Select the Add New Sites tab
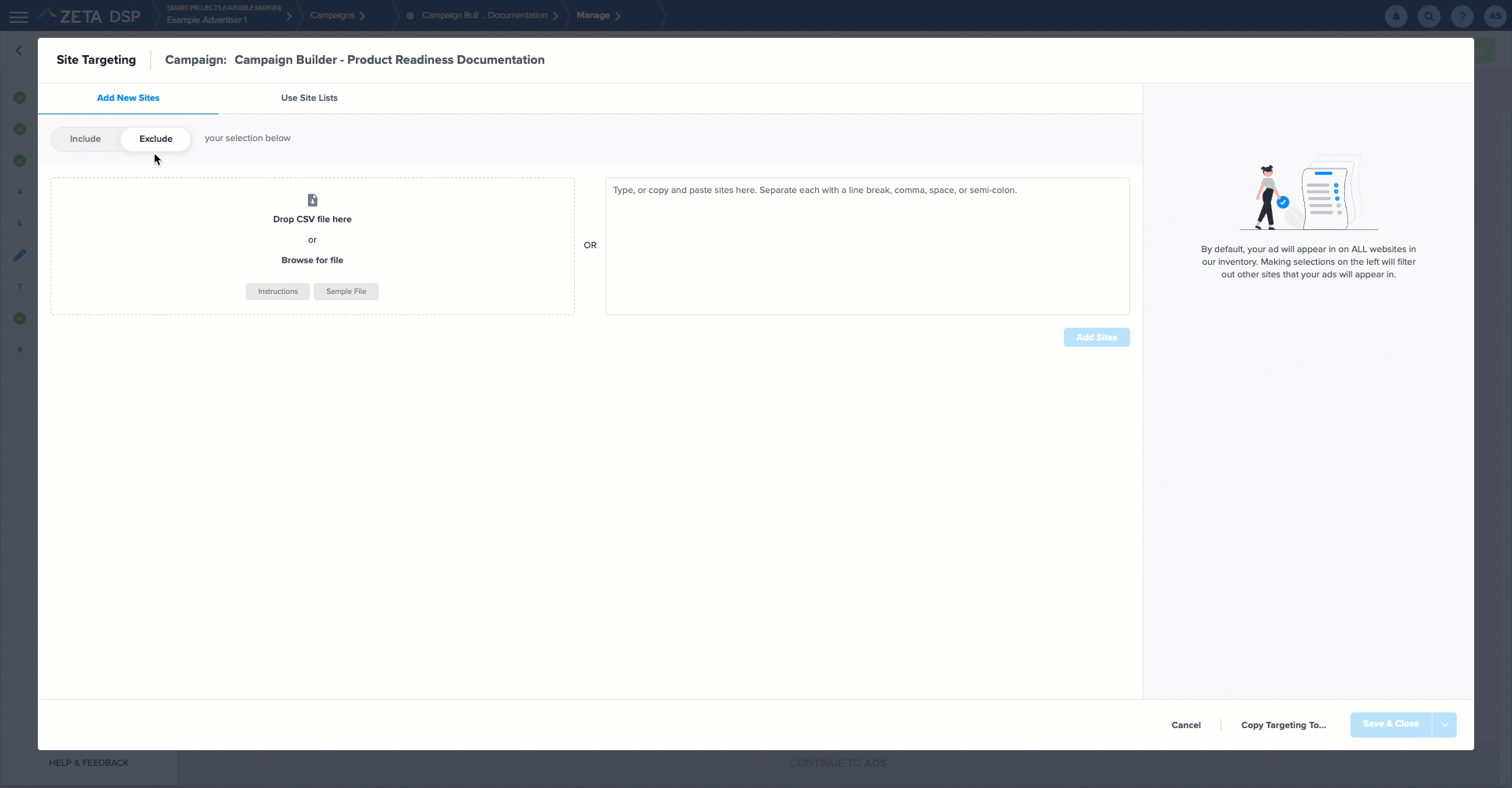The height and width of the screenshot is (788, 1512). point(128,98)
